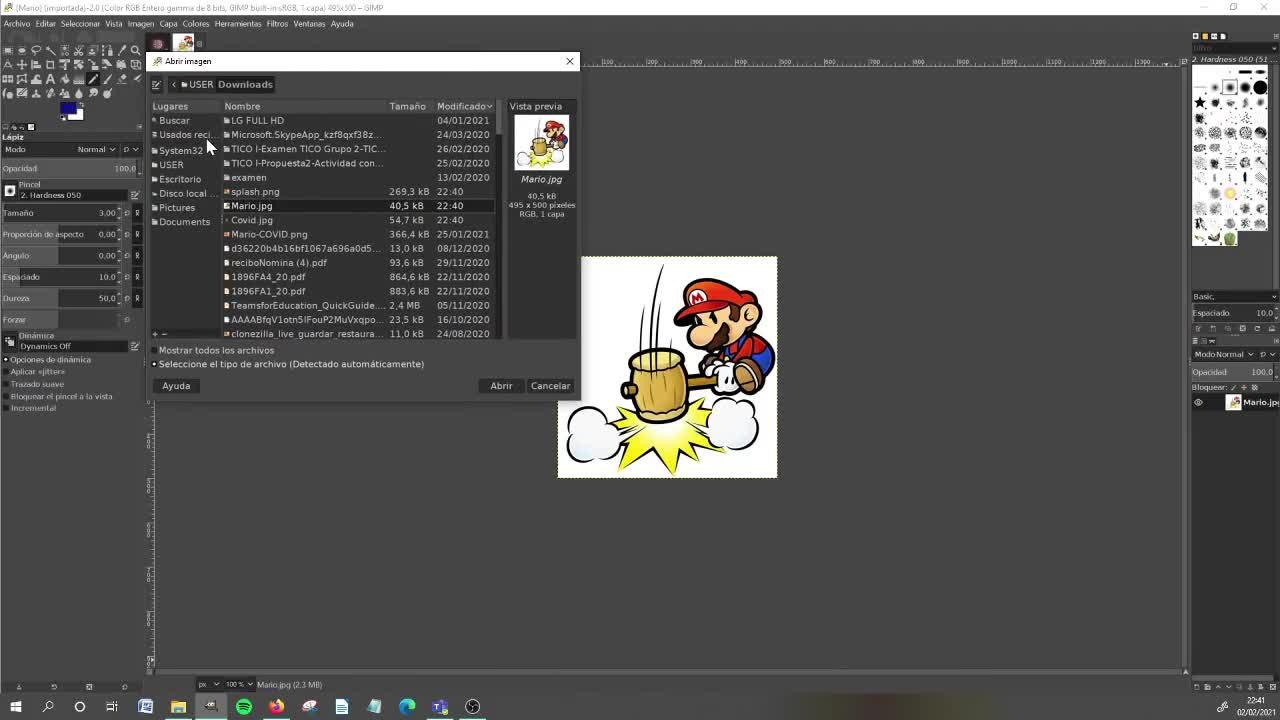Toggle visibility eye of Mario.jpg layer
1280x720 pixels.
tap(1198, 403)
